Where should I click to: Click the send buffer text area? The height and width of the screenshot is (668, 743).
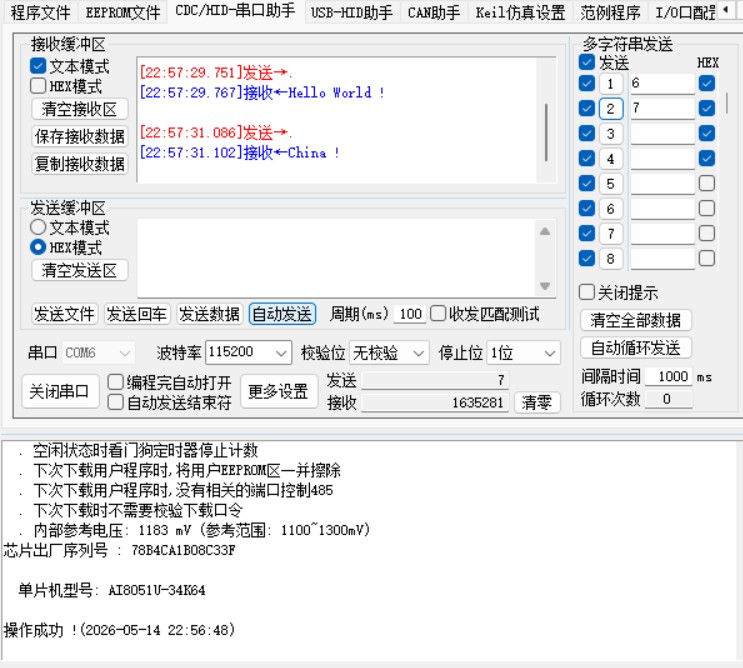click(336, 258)
